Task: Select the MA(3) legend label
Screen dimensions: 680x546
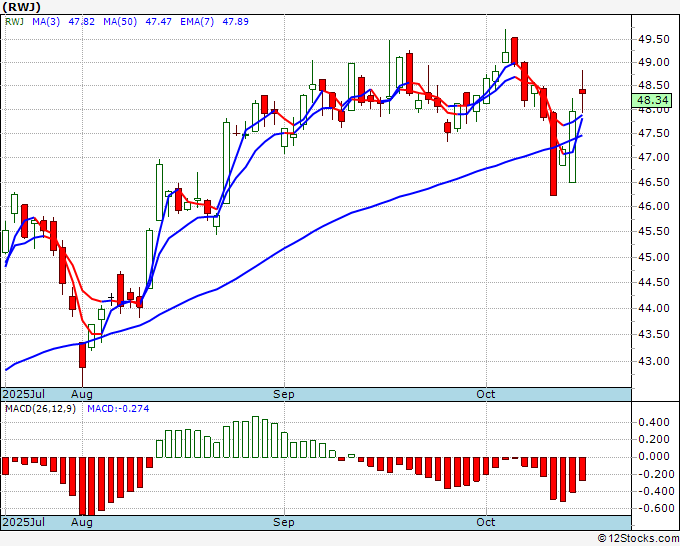Action: point(46,22)
